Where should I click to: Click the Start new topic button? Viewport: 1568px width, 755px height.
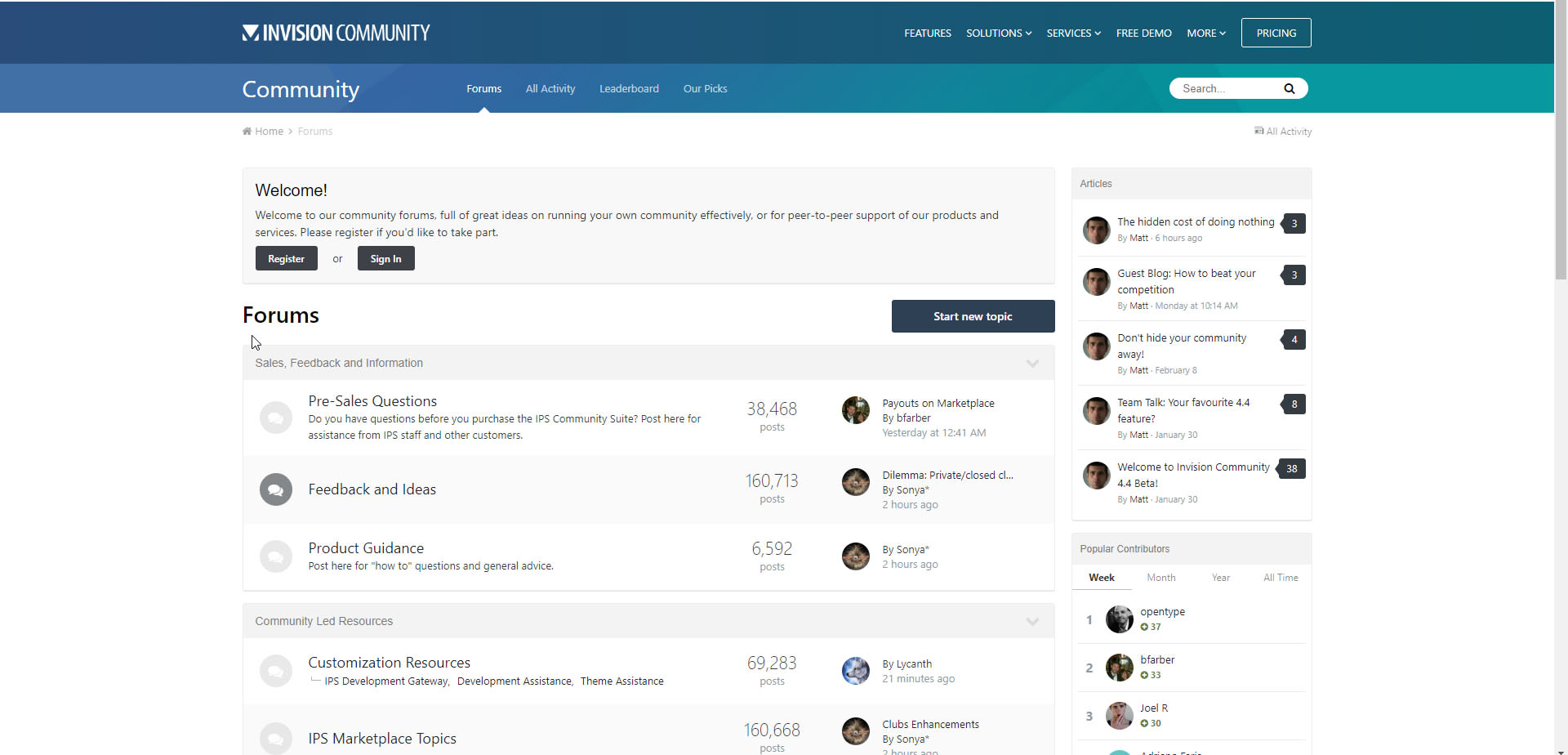[973, 316]
